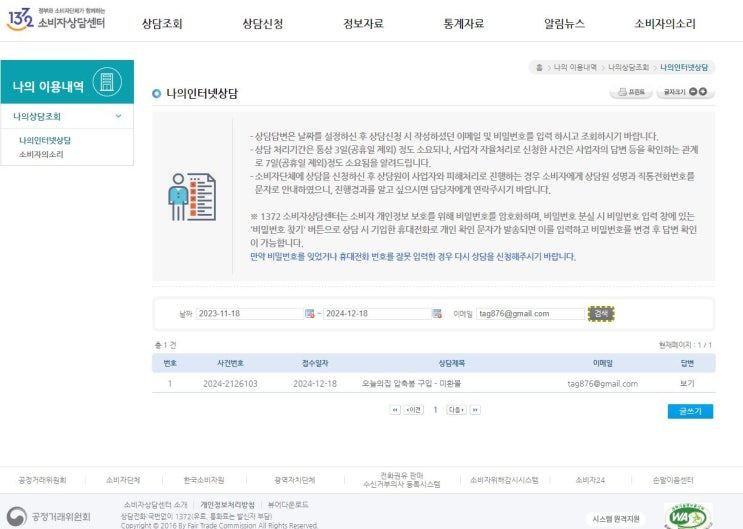Open 소비자상담센터 소개 footer link
The height and width of the screenshot is (529, 743).
coord(155,504)
